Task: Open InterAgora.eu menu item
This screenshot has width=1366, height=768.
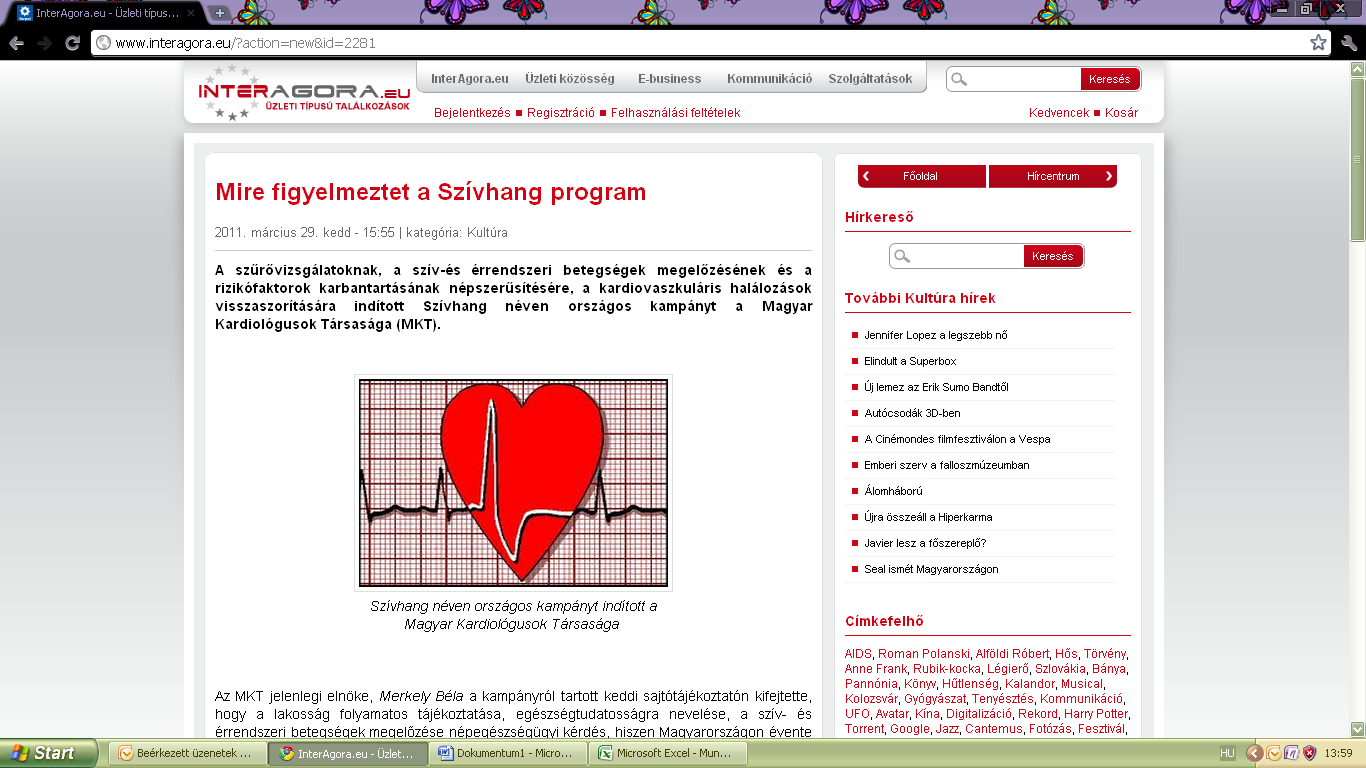Action: coord(469,79)
